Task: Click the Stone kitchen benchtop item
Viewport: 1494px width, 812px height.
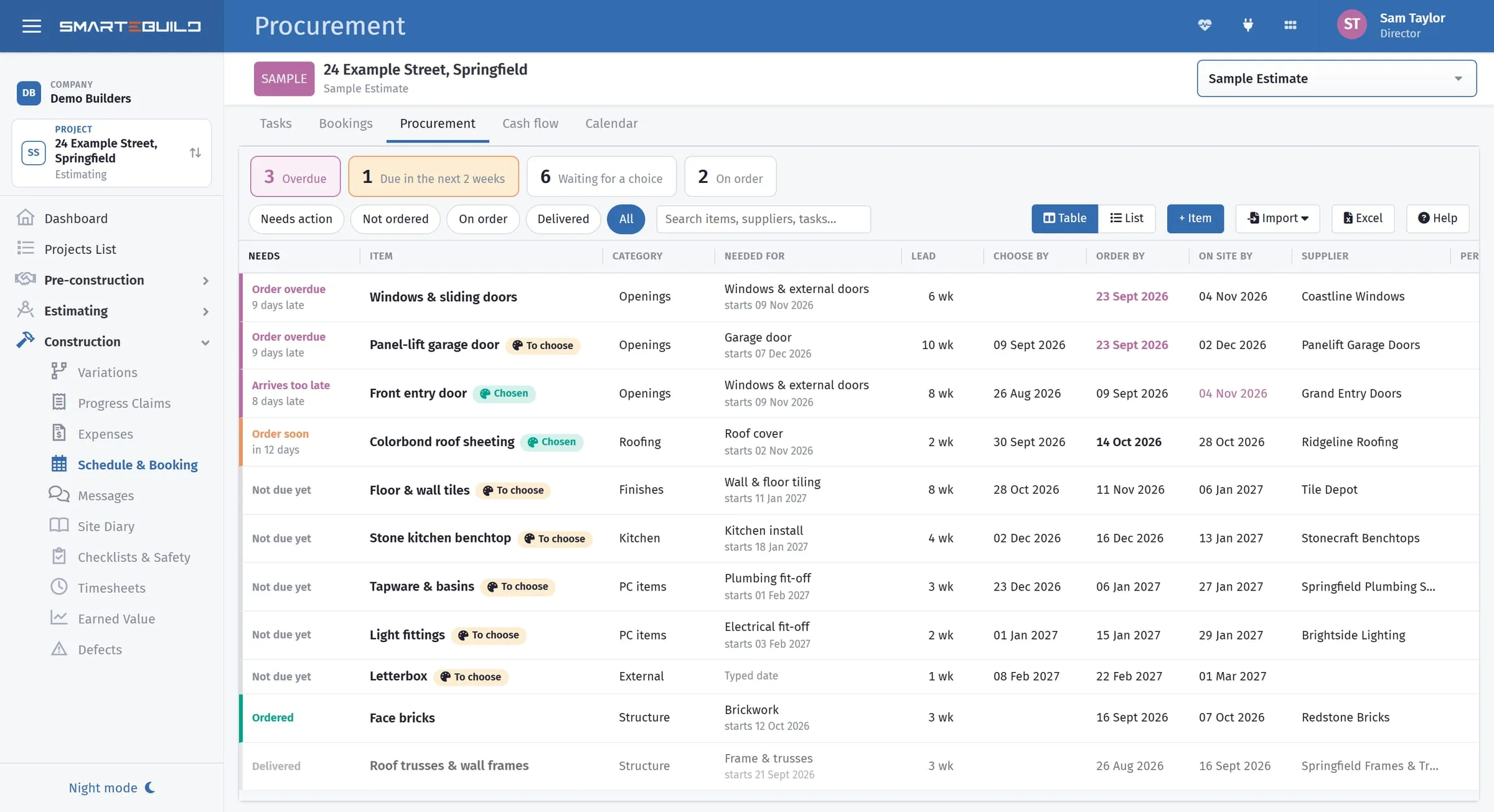Action: [440, 538]
